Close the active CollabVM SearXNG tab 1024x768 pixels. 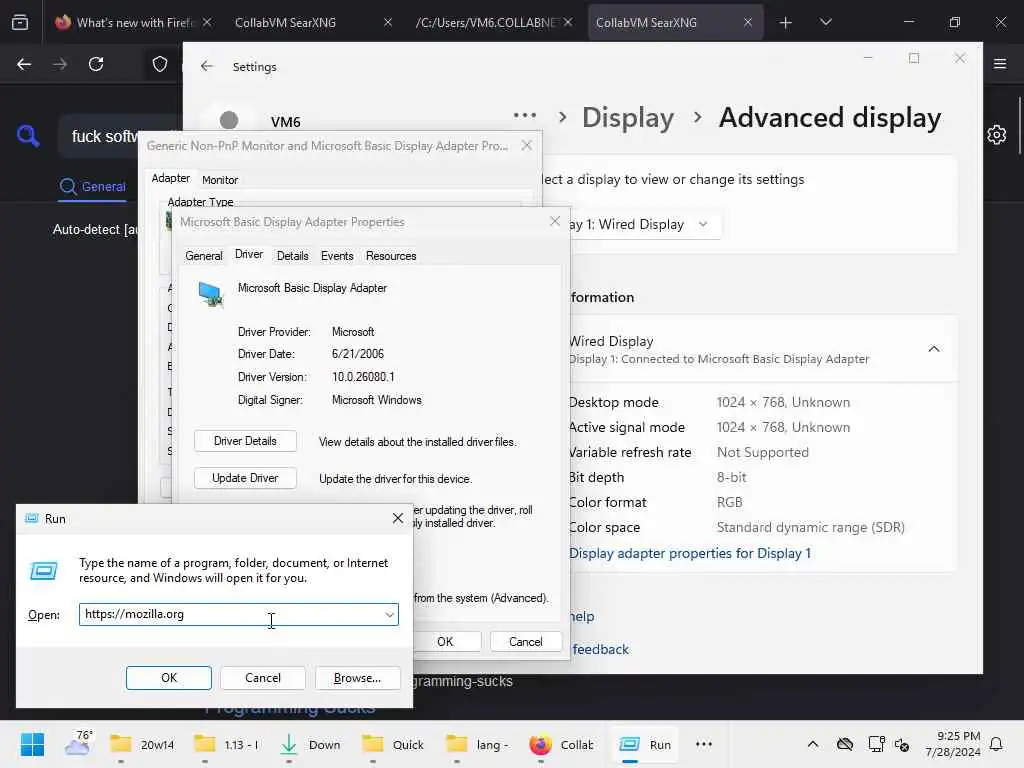point(748,22)
